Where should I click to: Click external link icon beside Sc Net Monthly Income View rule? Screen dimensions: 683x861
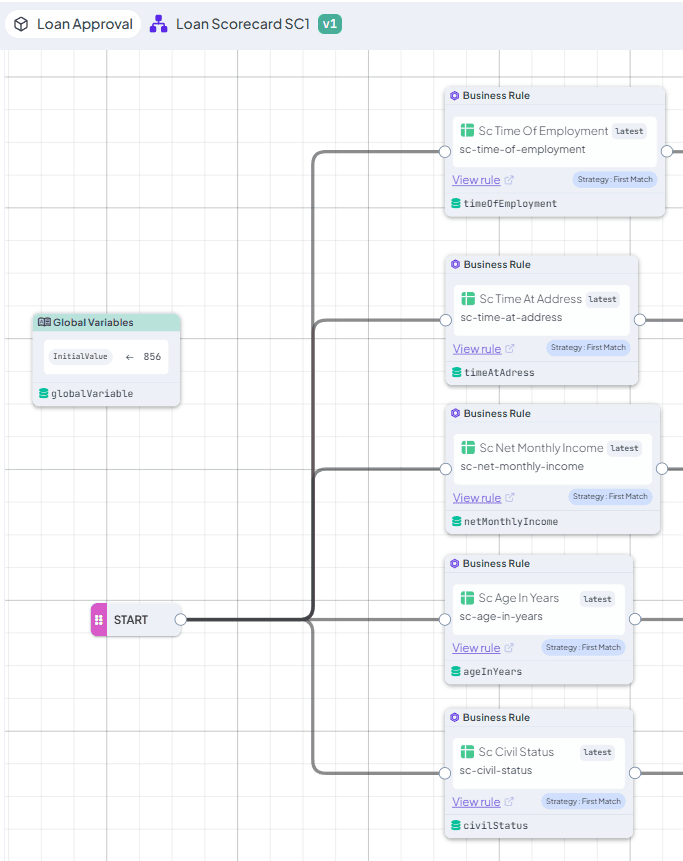click(x=510, y=497)
